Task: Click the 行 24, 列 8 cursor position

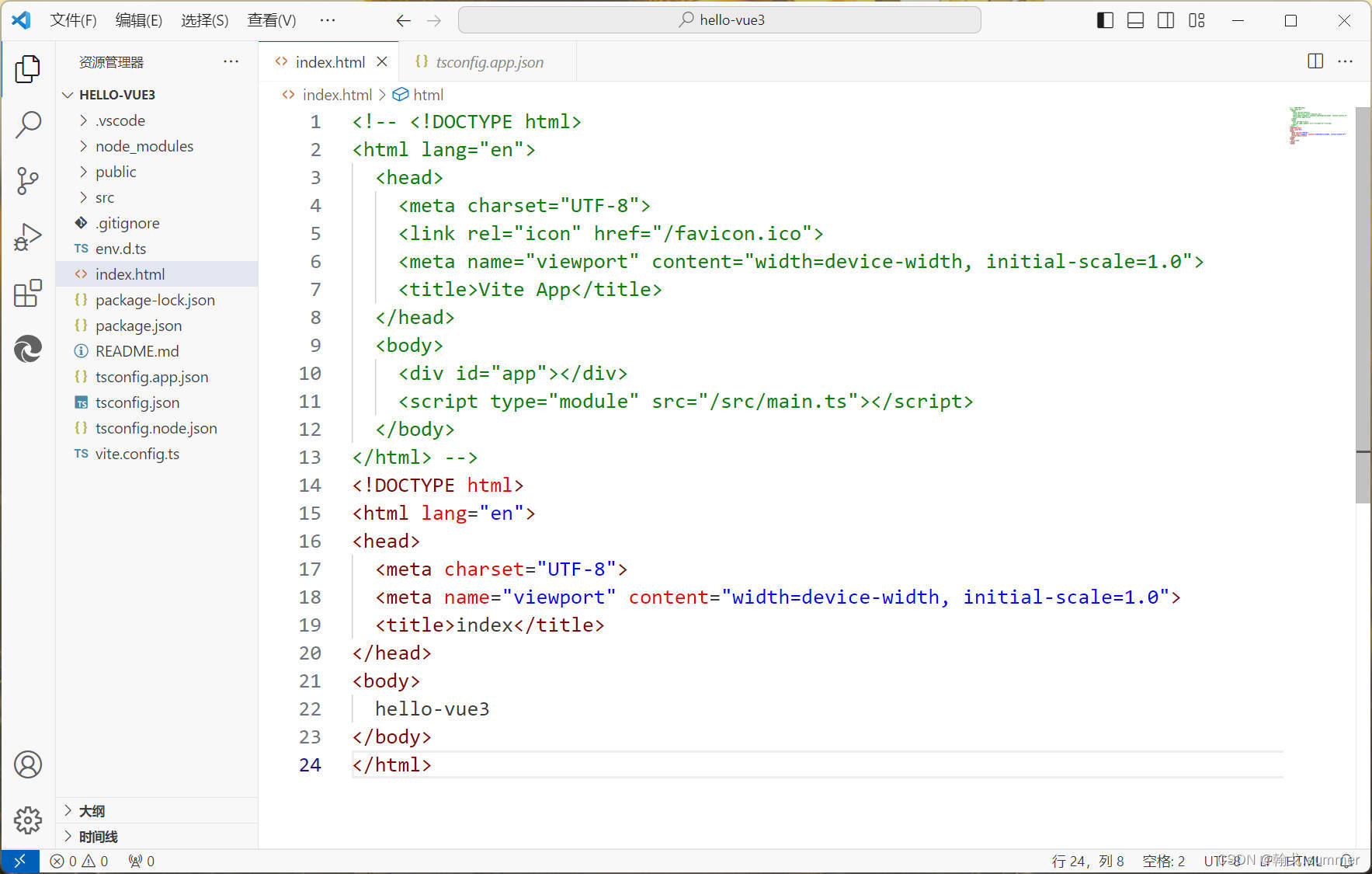Action: [1087, 861]
